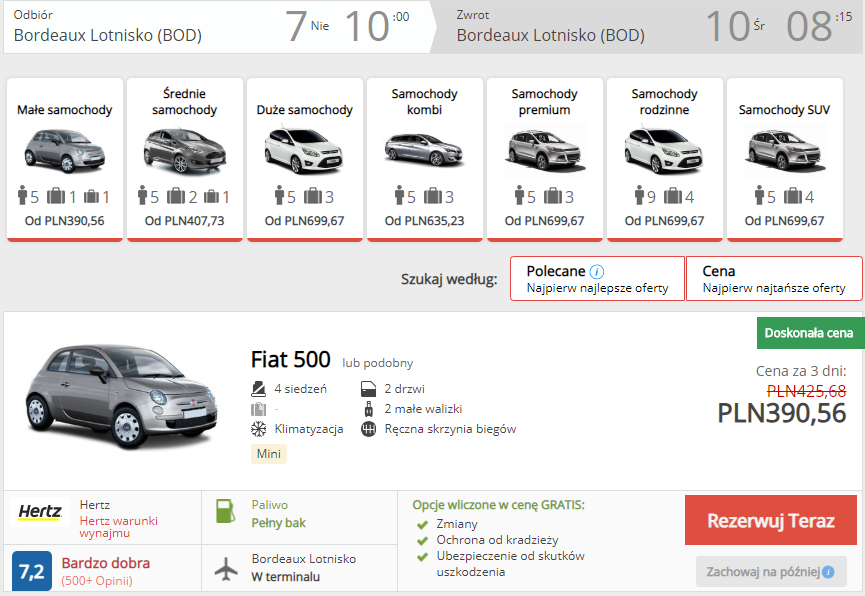Click car image in Samochody kombi card
This screenshot has width=865, height=596.
click(424, 150)
